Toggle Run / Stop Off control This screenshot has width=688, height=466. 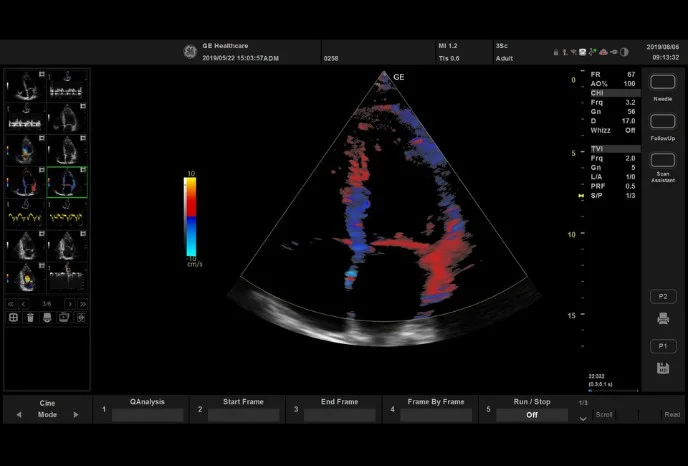point(533,414)
